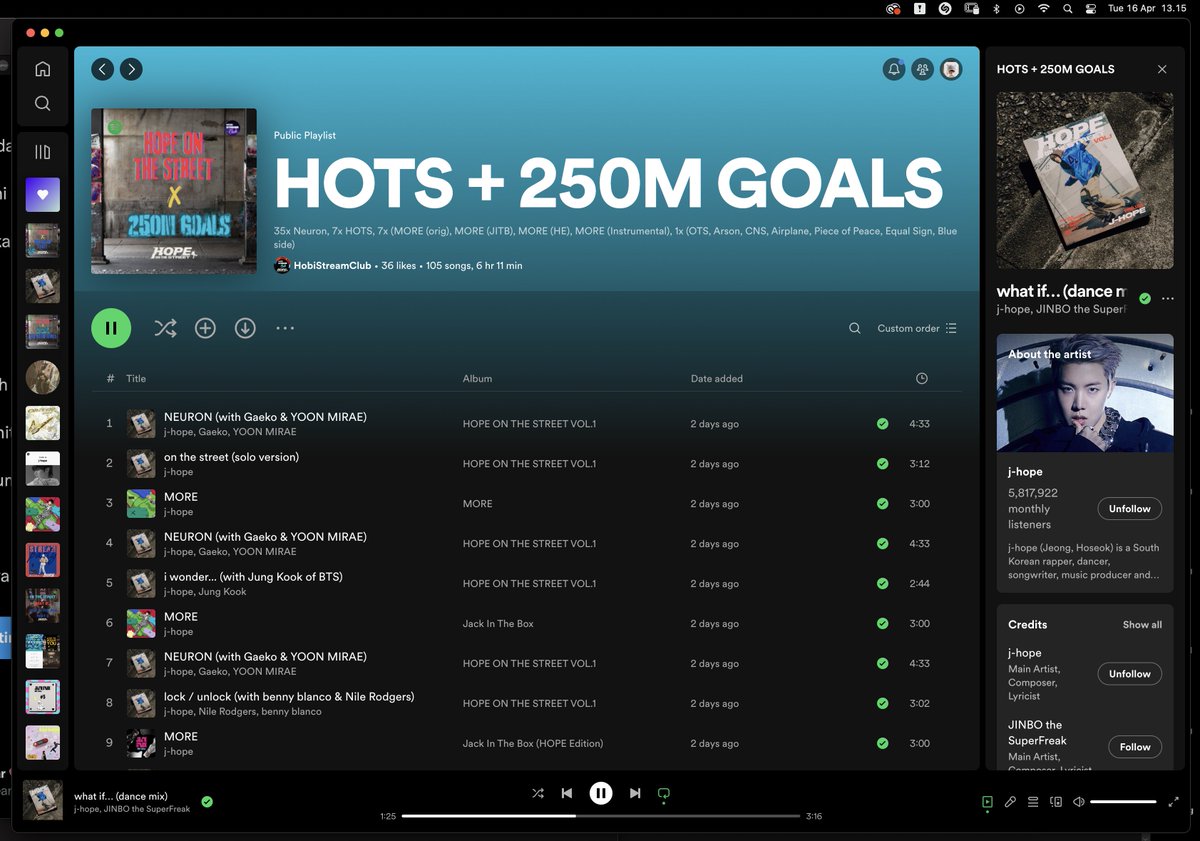1200x841 pixels.
Task: Toggle liked checkmark for i wonder... track
Action: 882,584
